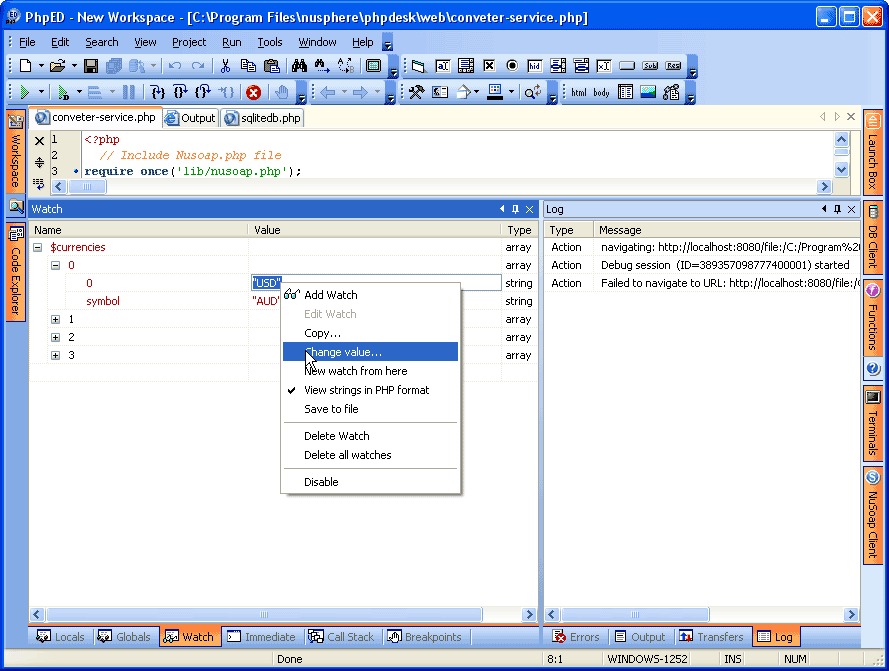
Task: Click the Find binoculars icon
Action: click(298, 66)
